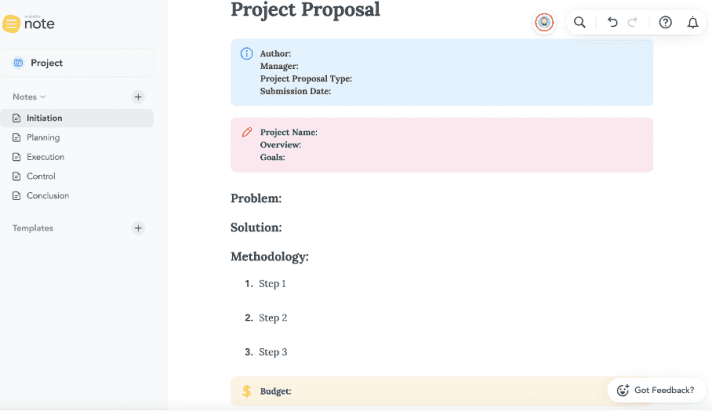Image resolution: width=712 pixels, height=411 pixels.
Task: Click the blue info icon in callout
Action: click(x=247, y=53)
